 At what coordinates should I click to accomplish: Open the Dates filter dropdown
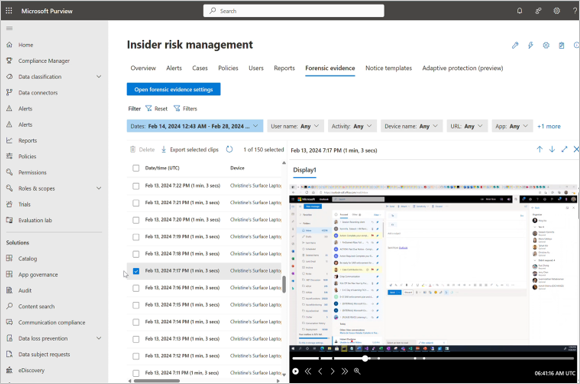[x=195, y=126]
